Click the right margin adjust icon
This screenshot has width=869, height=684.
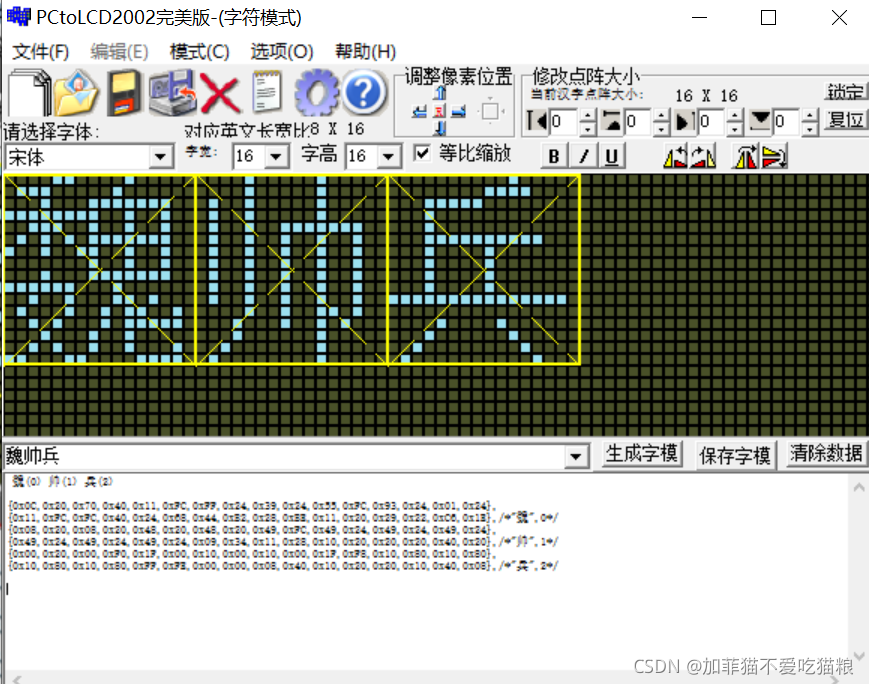685,121
